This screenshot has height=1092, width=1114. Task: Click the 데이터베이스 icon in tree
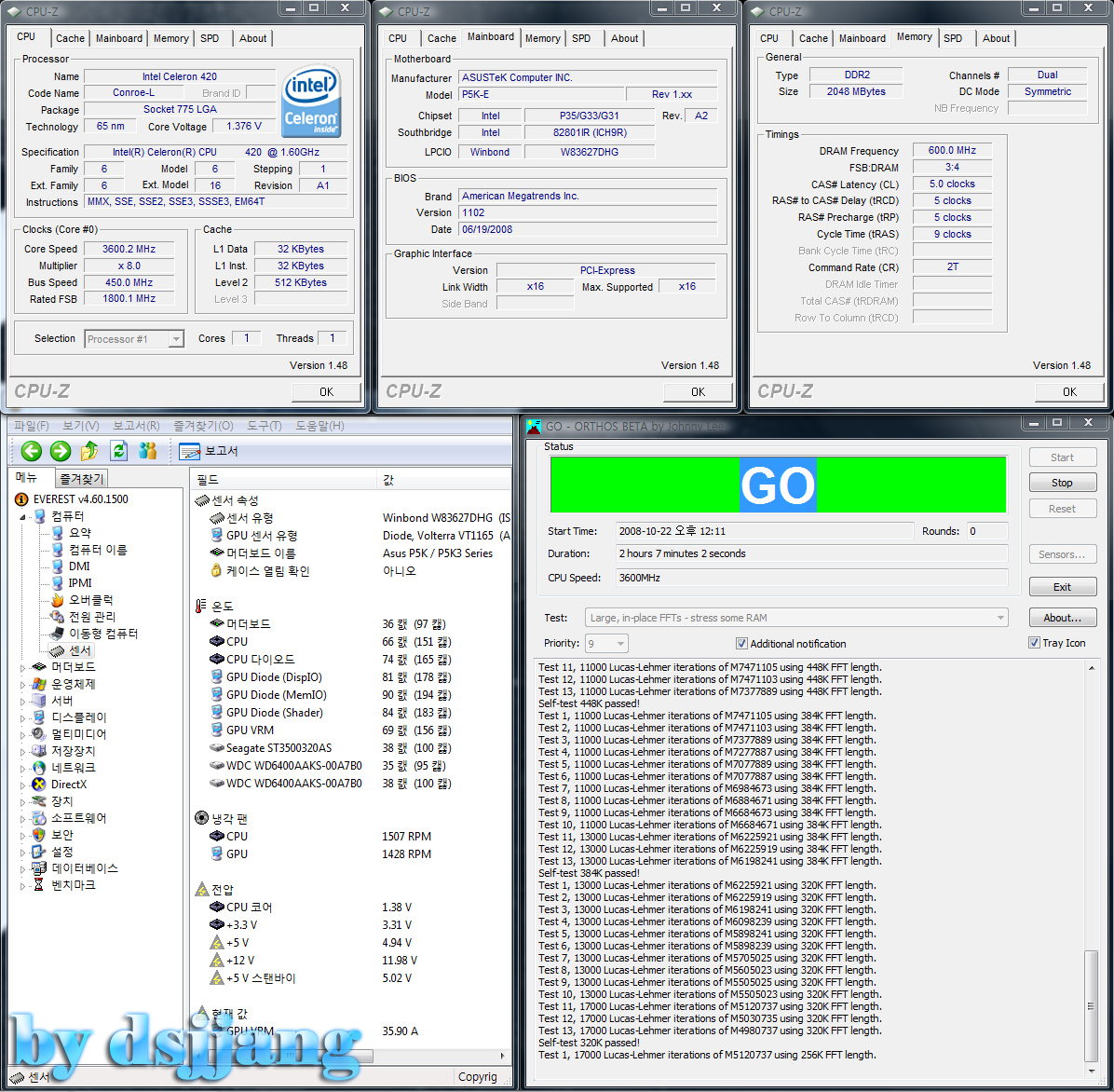point(40,868)
